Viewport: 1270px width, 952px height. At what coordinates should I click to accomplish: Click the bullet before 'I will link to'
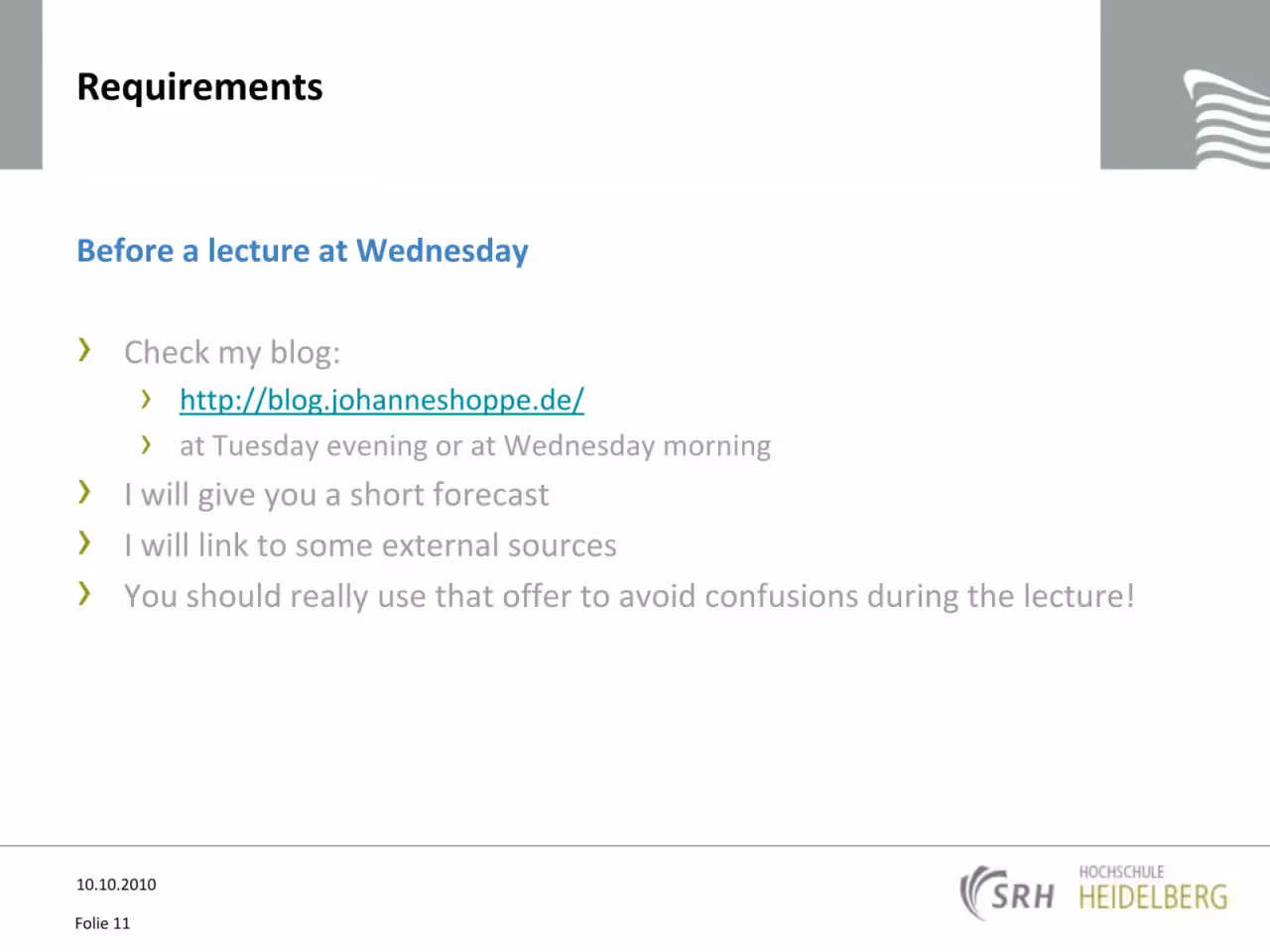click(84, 541)
